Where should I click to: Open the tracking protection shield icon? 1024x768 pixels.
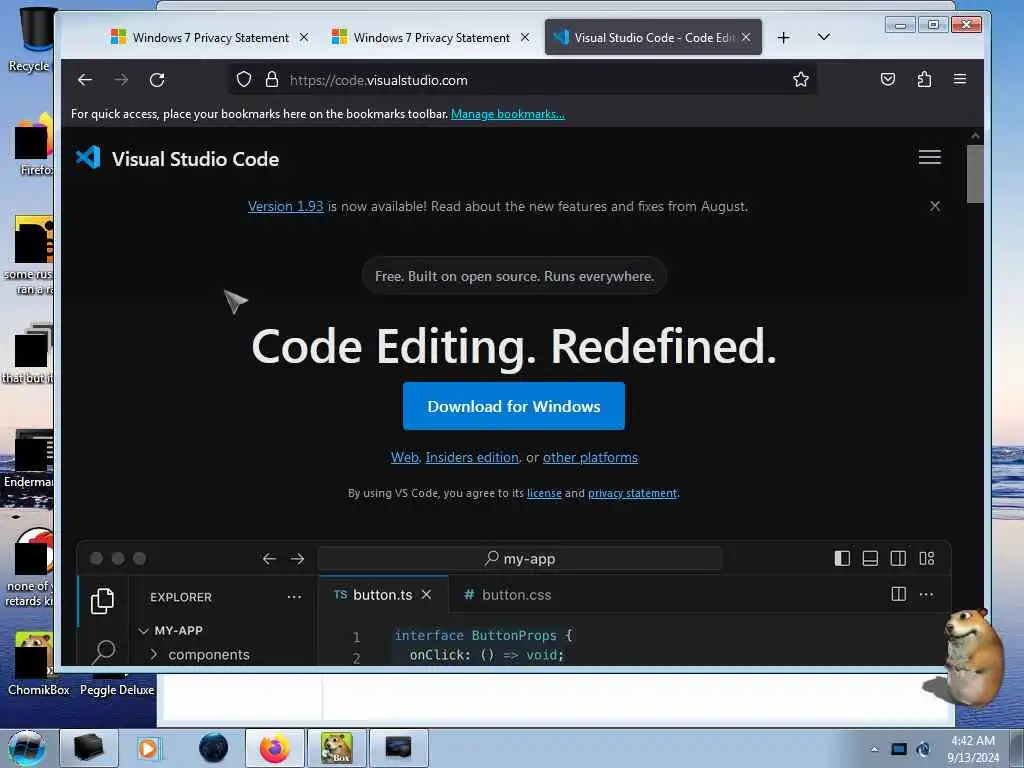[244, 80]
